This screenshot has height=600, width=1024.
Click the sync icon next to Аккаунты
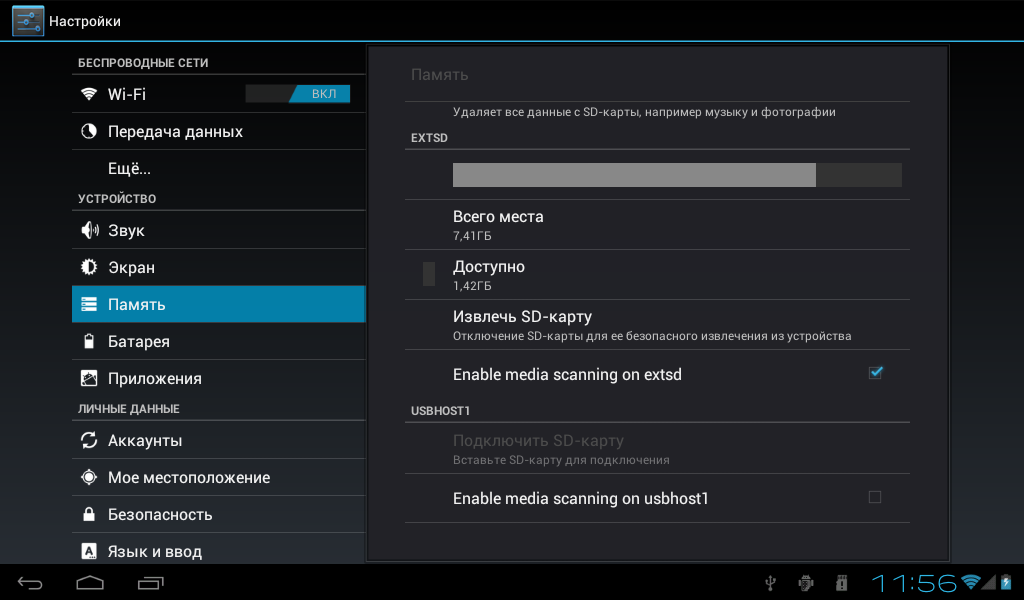pos(89,440)
